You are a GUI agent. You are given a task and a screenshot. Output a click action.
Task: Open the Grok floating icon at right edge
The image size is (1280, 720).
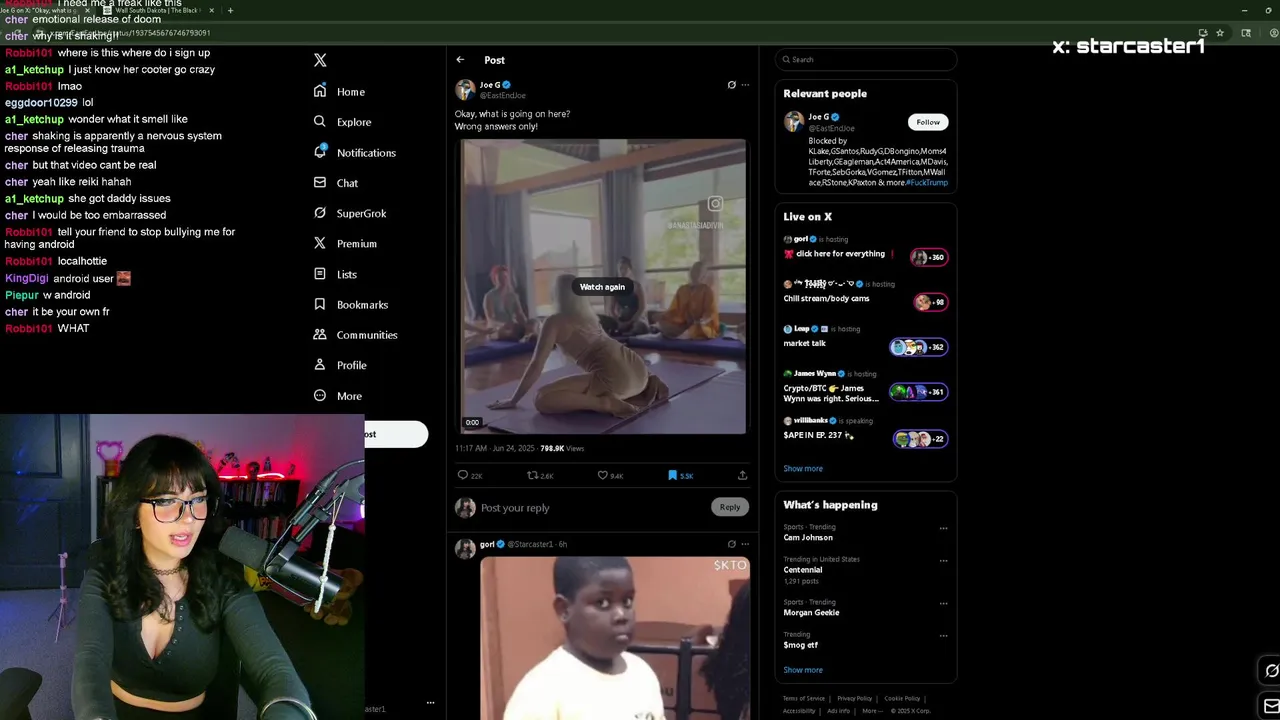point(1271,671)
